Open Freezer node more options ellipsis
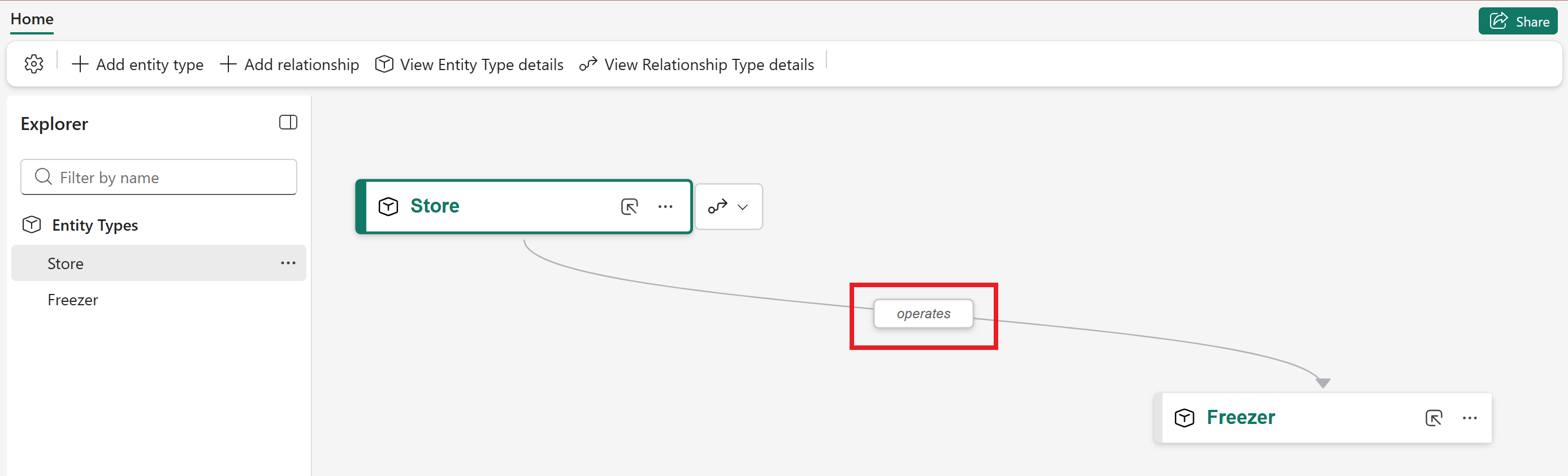The height and width of the screenshot is (476, 1568). (1470, 418)
